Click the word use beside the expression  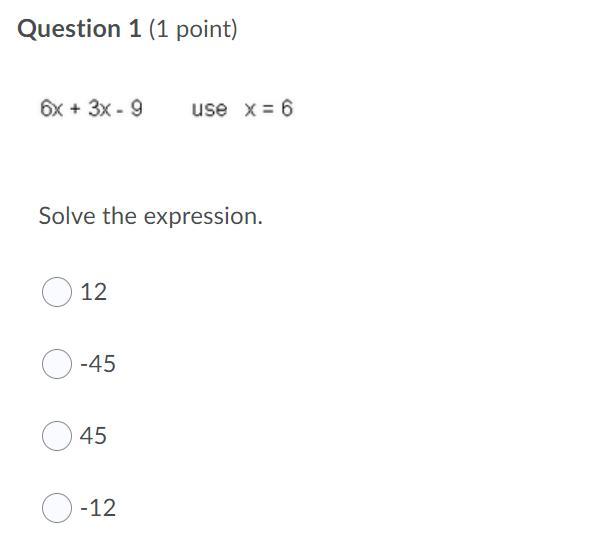tap(209, 109)
